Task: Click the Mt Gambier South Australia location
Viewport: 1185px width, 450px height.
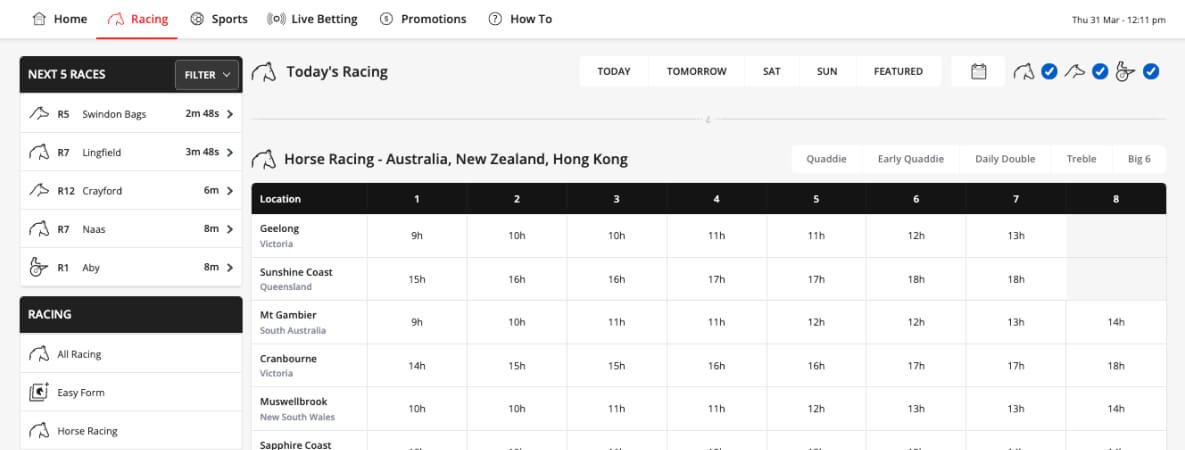Action: (309, 322)
